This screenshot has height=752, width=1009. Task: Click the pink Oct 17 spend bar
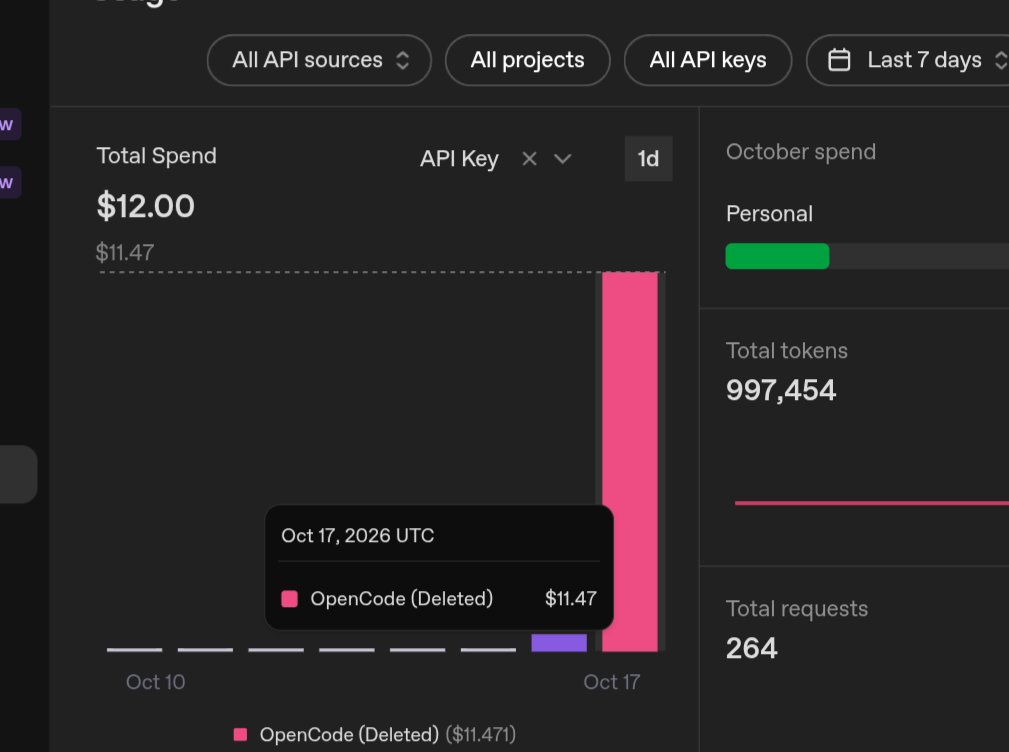click(630, 461)
